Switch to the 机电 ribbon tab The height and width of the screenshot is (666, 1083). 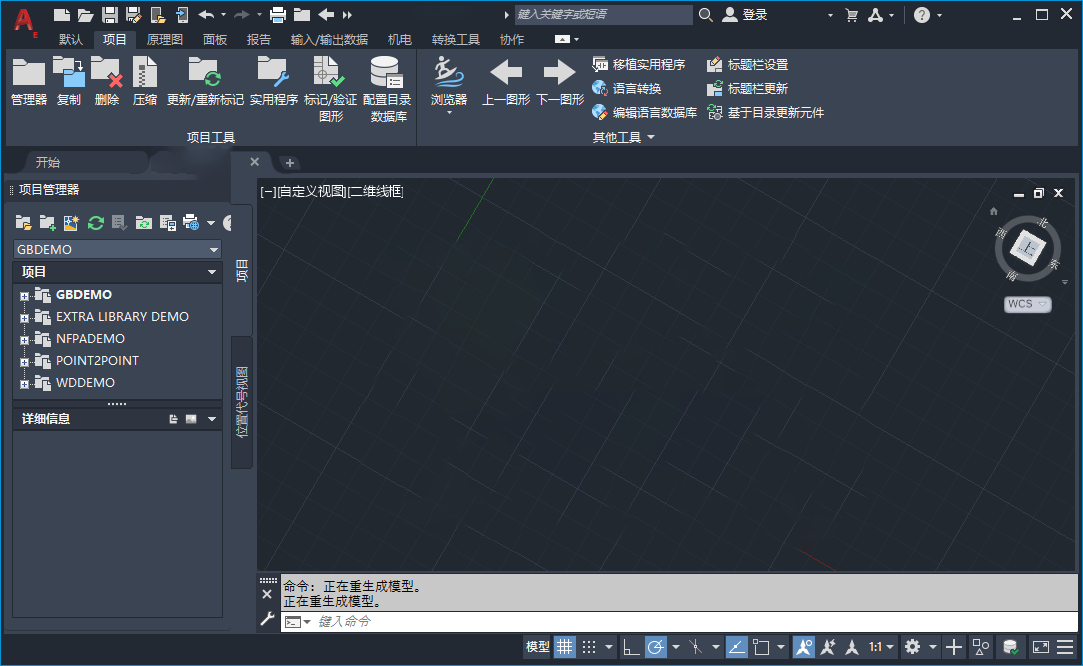click(x=399, y=39)
